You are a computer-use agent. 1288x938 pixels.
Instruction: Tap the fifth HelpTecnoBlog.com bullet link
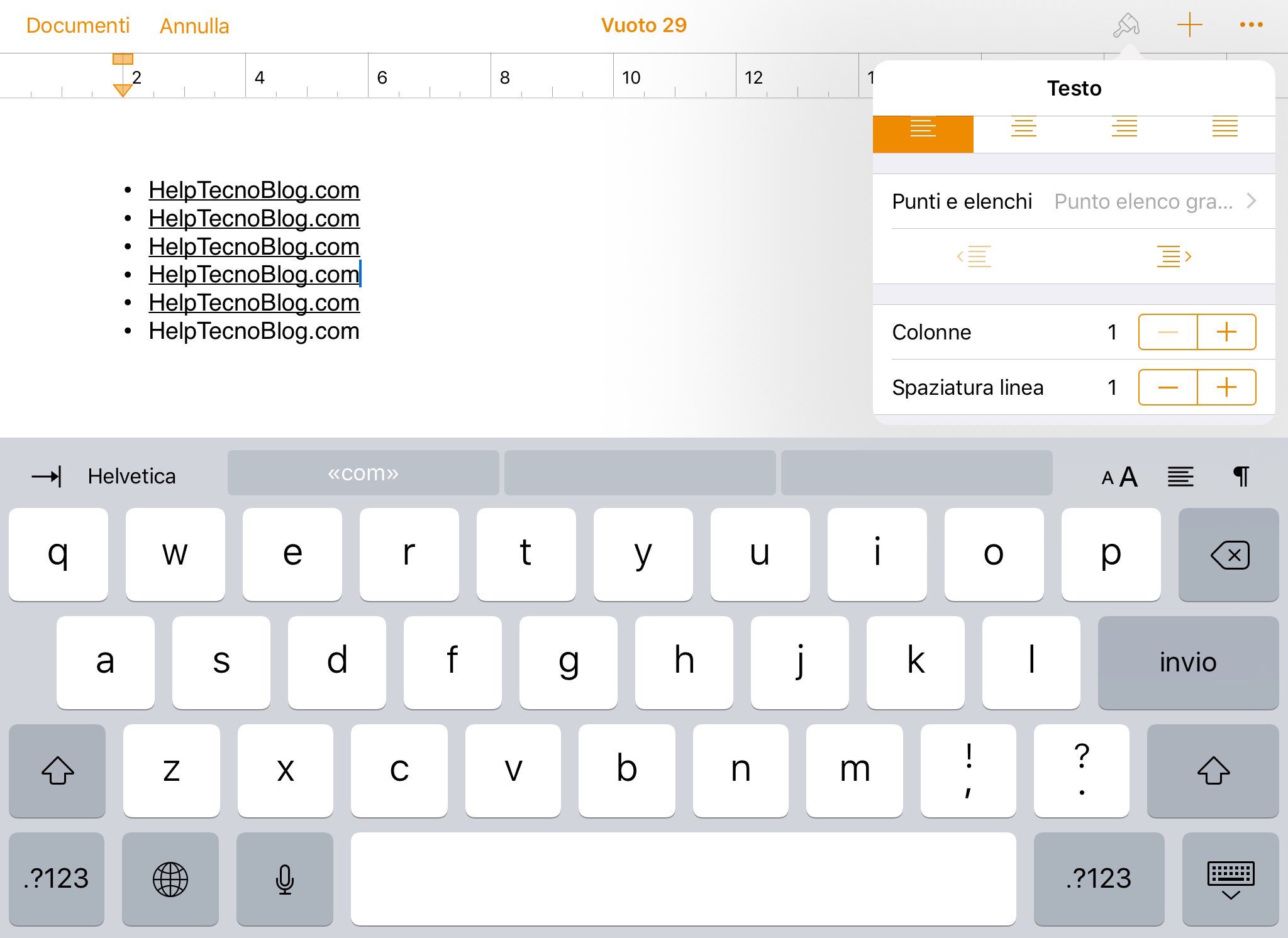[x=254, y=302]
